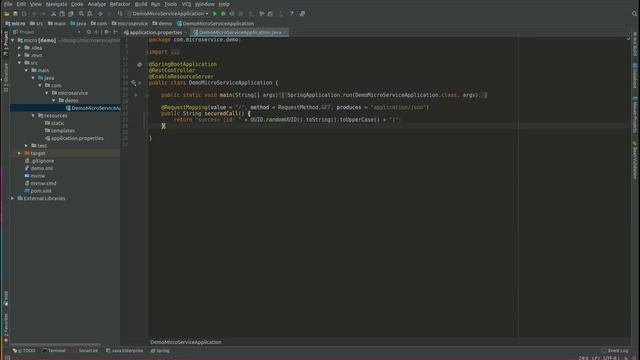Click the Project panel settings gear icon

pyautogui.click(x=106, y=32)
